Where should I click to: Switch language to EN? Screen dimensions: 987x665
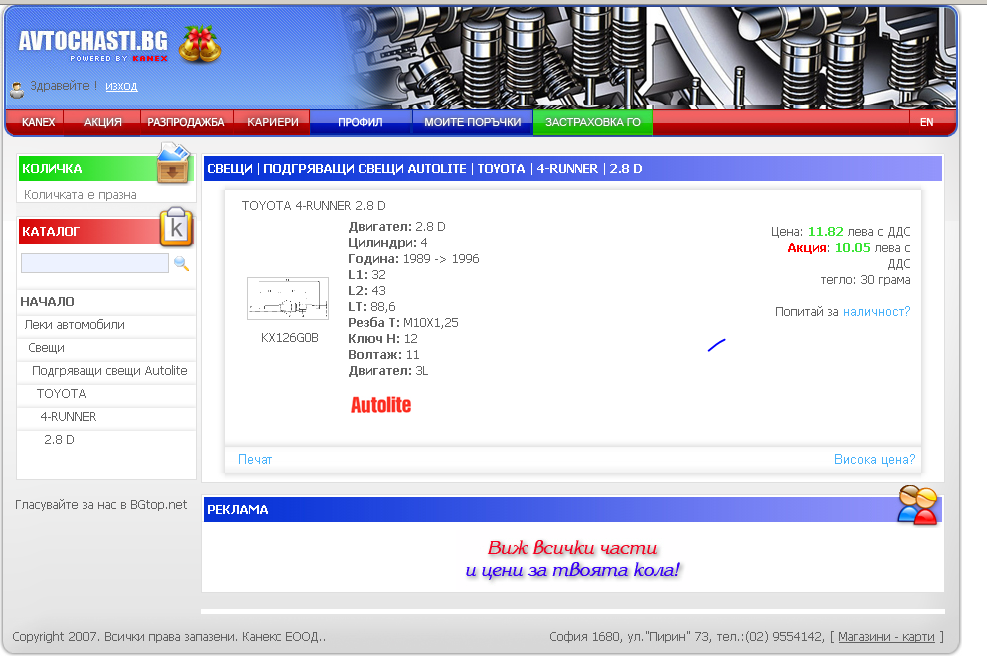tap(927, 122)
